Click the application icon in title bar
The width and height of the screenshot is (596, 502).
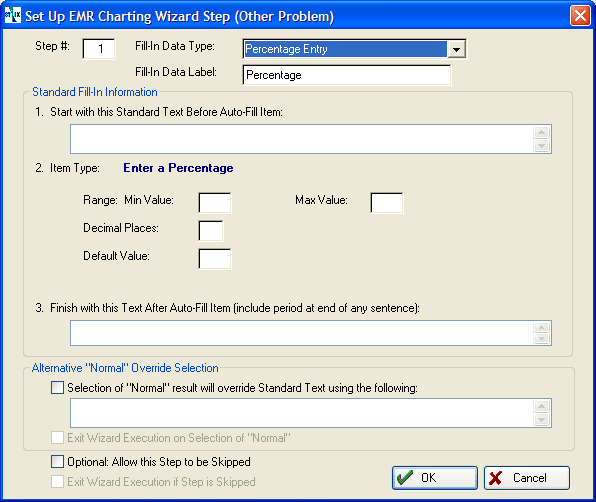[13, 15]
